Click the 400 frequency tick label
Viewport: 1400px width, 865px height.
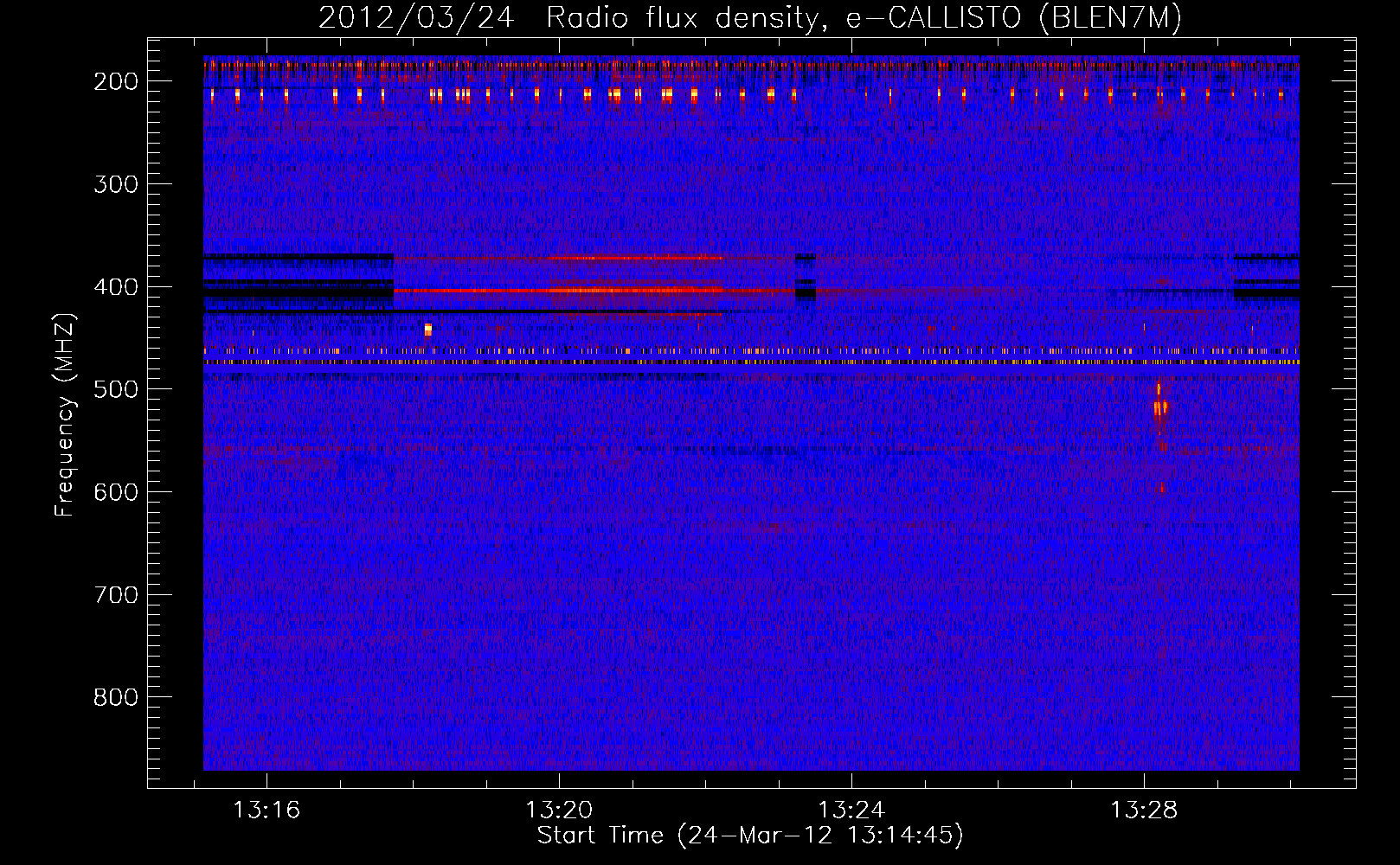tap(116, 287)
